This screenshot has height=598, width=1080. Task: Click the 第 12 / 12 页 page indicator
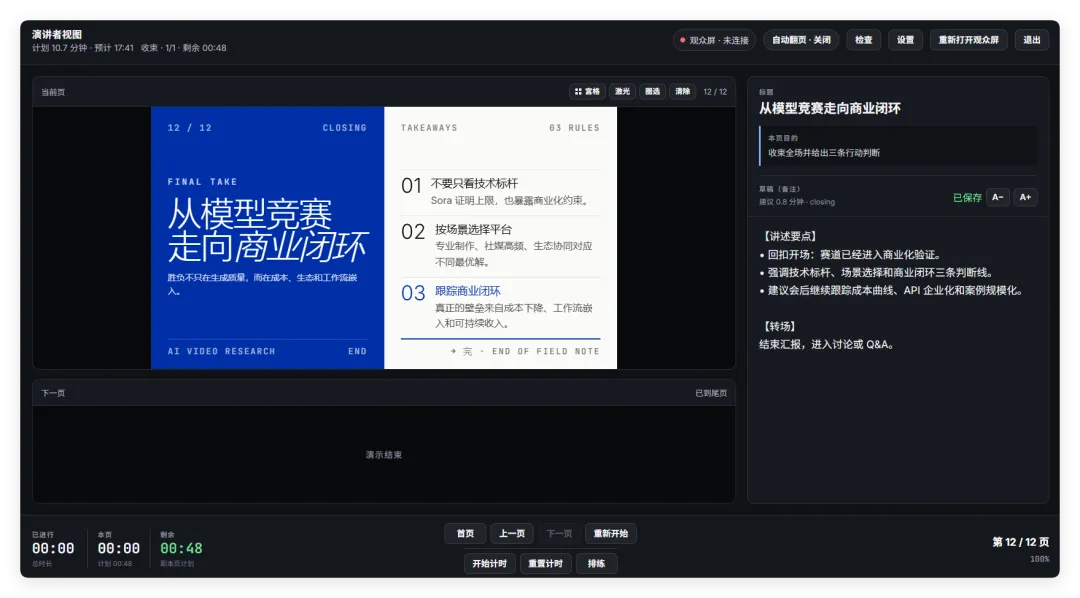click(x=1021, y=542)
